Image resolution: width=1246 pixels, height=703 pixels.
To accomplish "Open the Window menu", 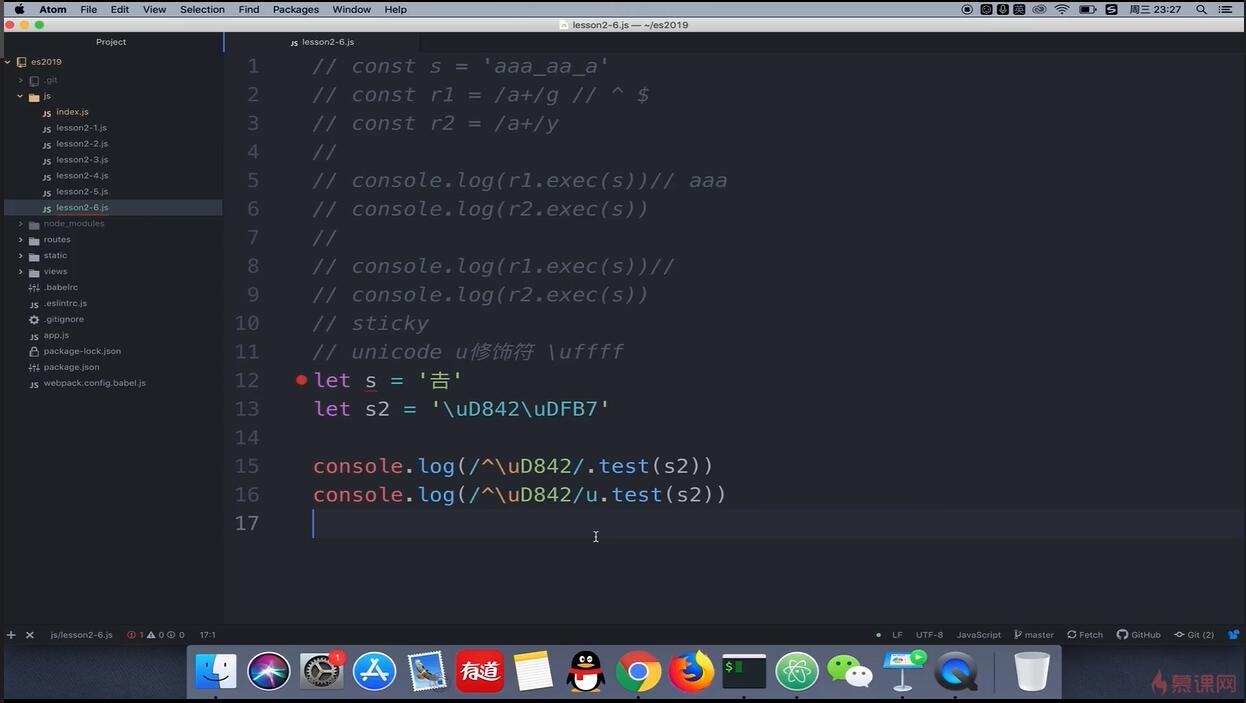I will click(352, 9).
